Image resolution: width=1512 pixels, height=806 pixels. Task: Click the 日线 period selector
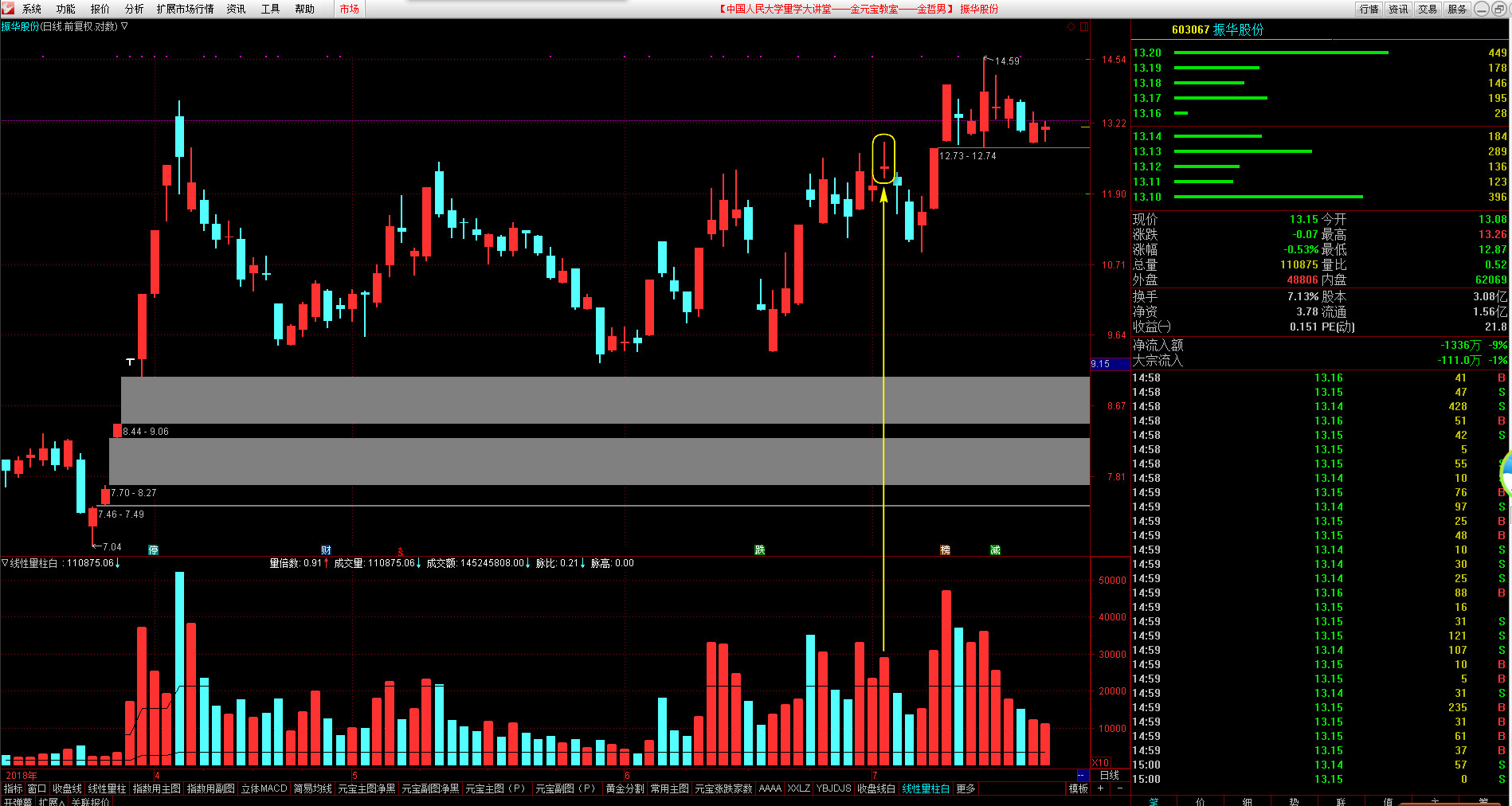(1110, 775)
